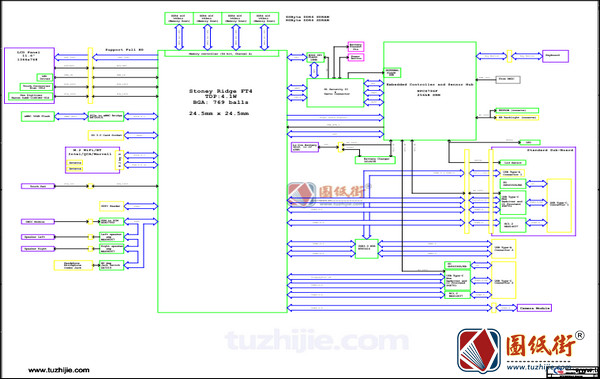Select the Battery Charger block
Image resolution: width=600 pixels, height=379 pixels.
[375, 160]
